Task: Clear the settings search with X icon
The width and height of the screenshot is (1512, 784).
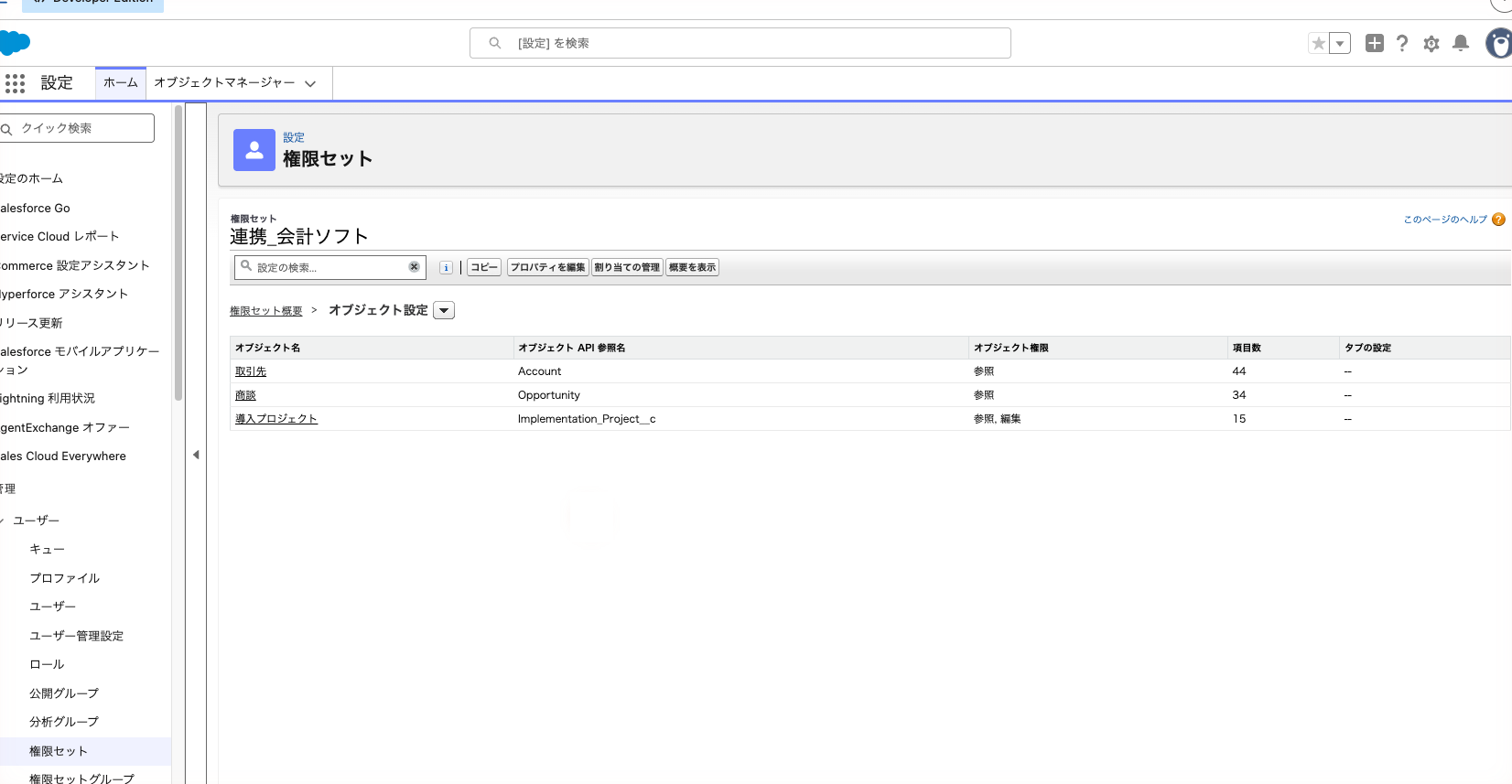Action: 414,267
